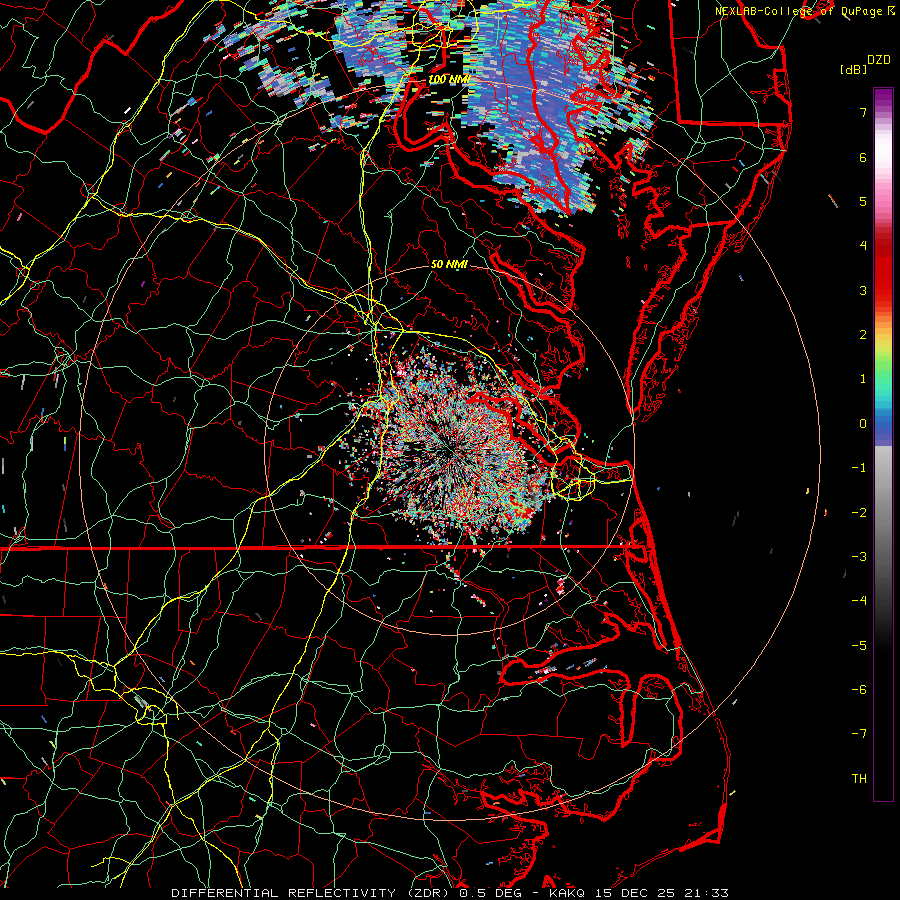This screenshot has height=900, width=900.
Task: Click the 1 value on color scale
Action: pos(863,379)
